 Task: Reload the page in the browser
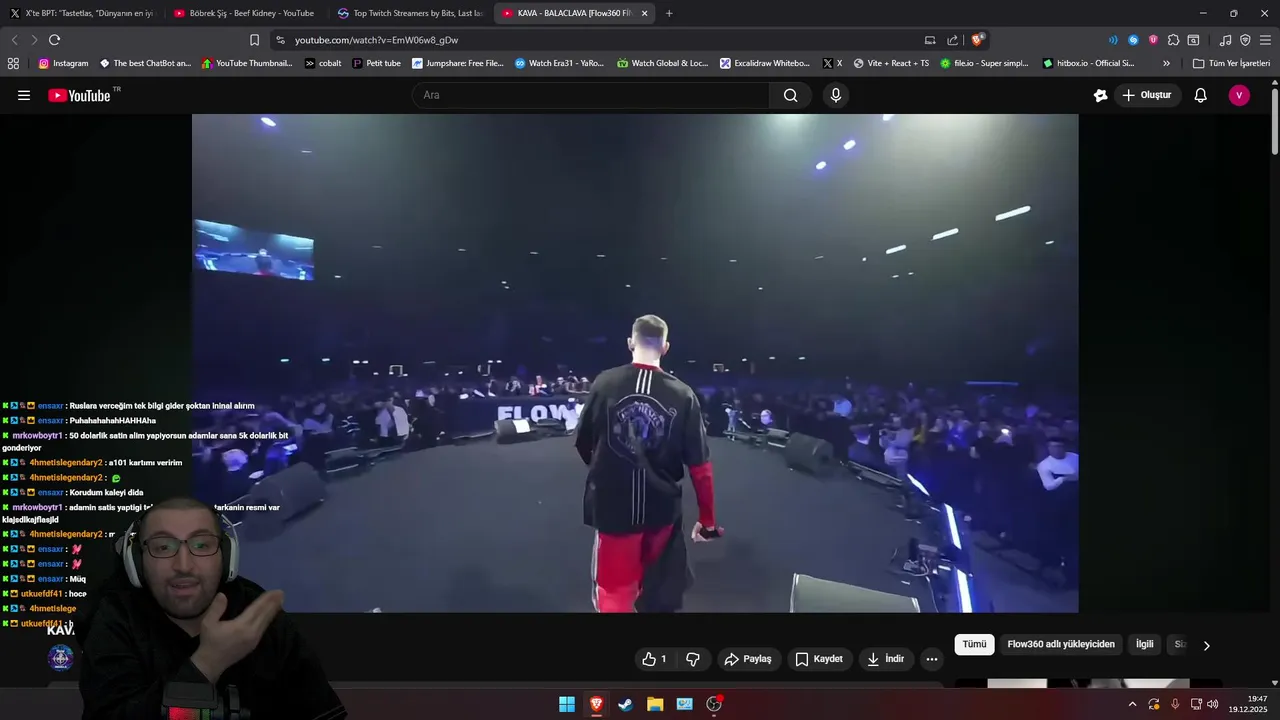[54, 40]
